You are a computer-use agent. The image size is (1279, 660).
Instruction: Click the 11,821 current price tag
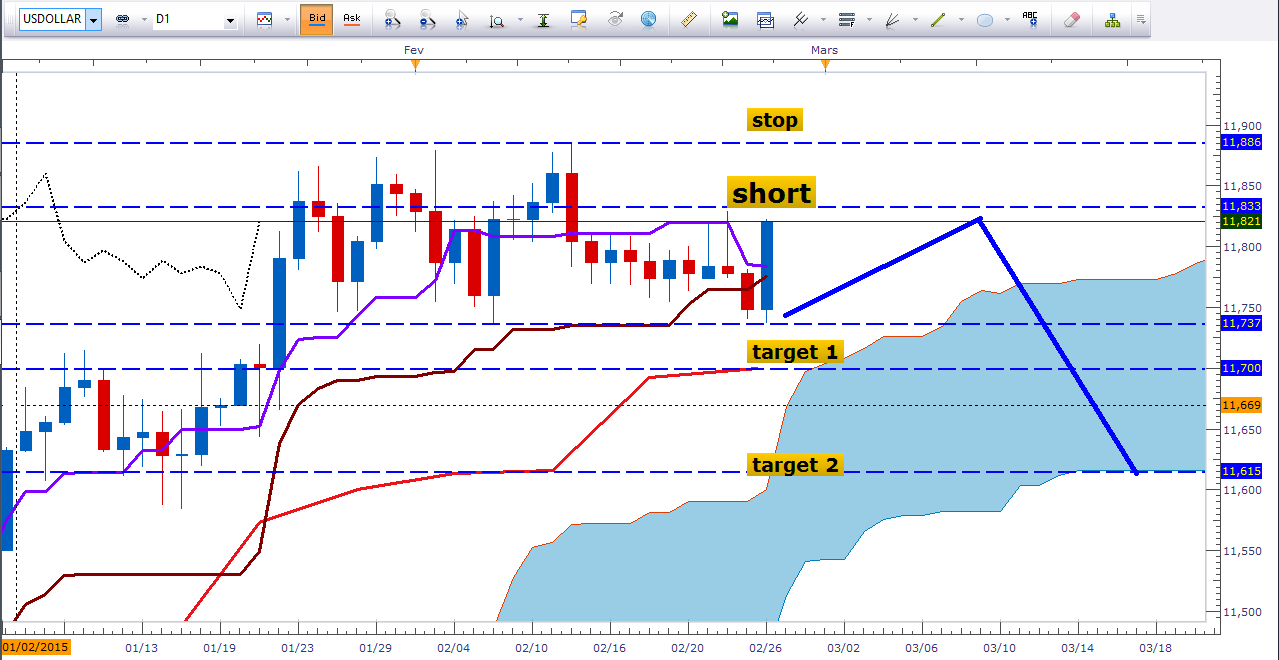1241,221
